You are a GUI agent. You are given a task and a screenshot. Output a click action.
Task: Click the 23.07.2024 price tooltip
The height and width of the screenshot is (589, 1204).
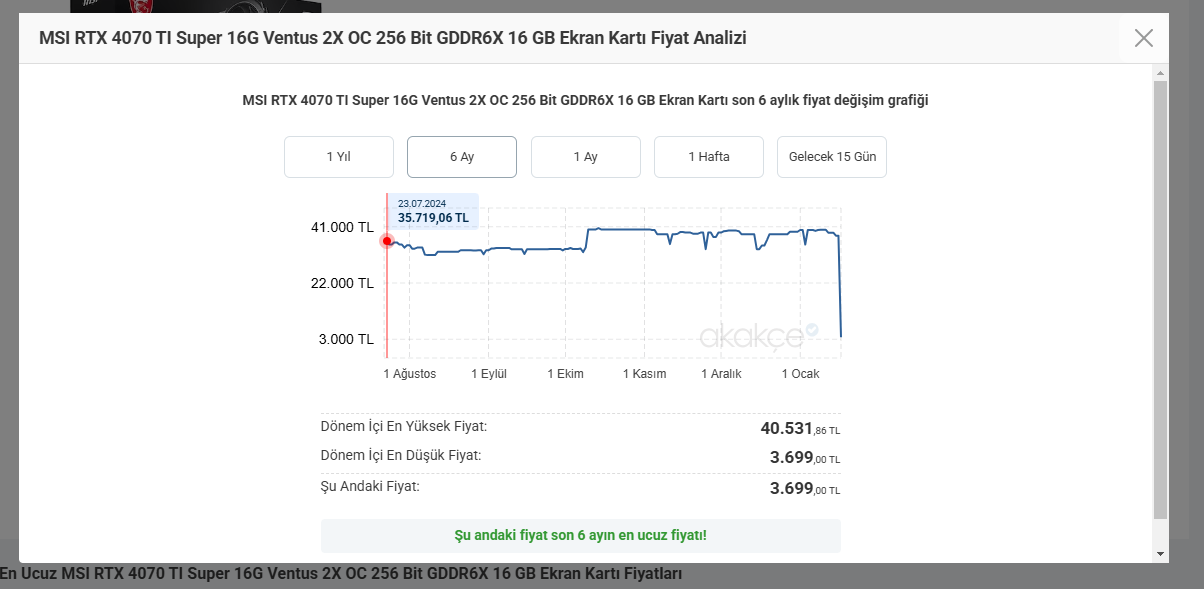click(433, 211)
